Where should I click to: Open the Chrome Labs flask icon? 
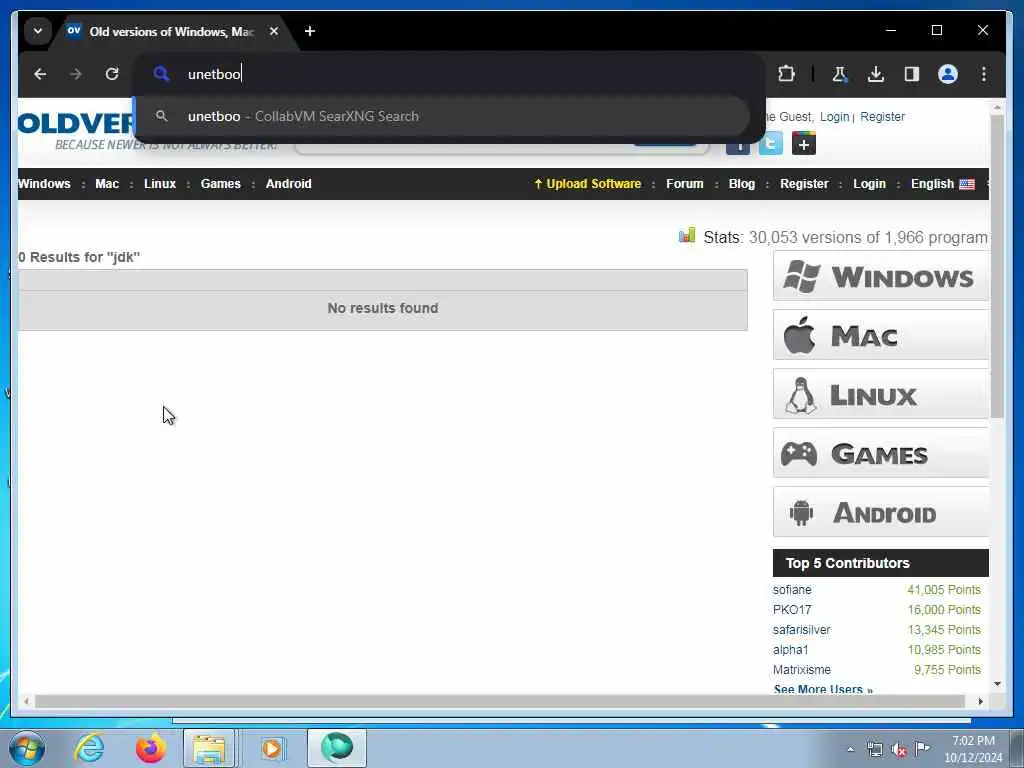(839, 74)
